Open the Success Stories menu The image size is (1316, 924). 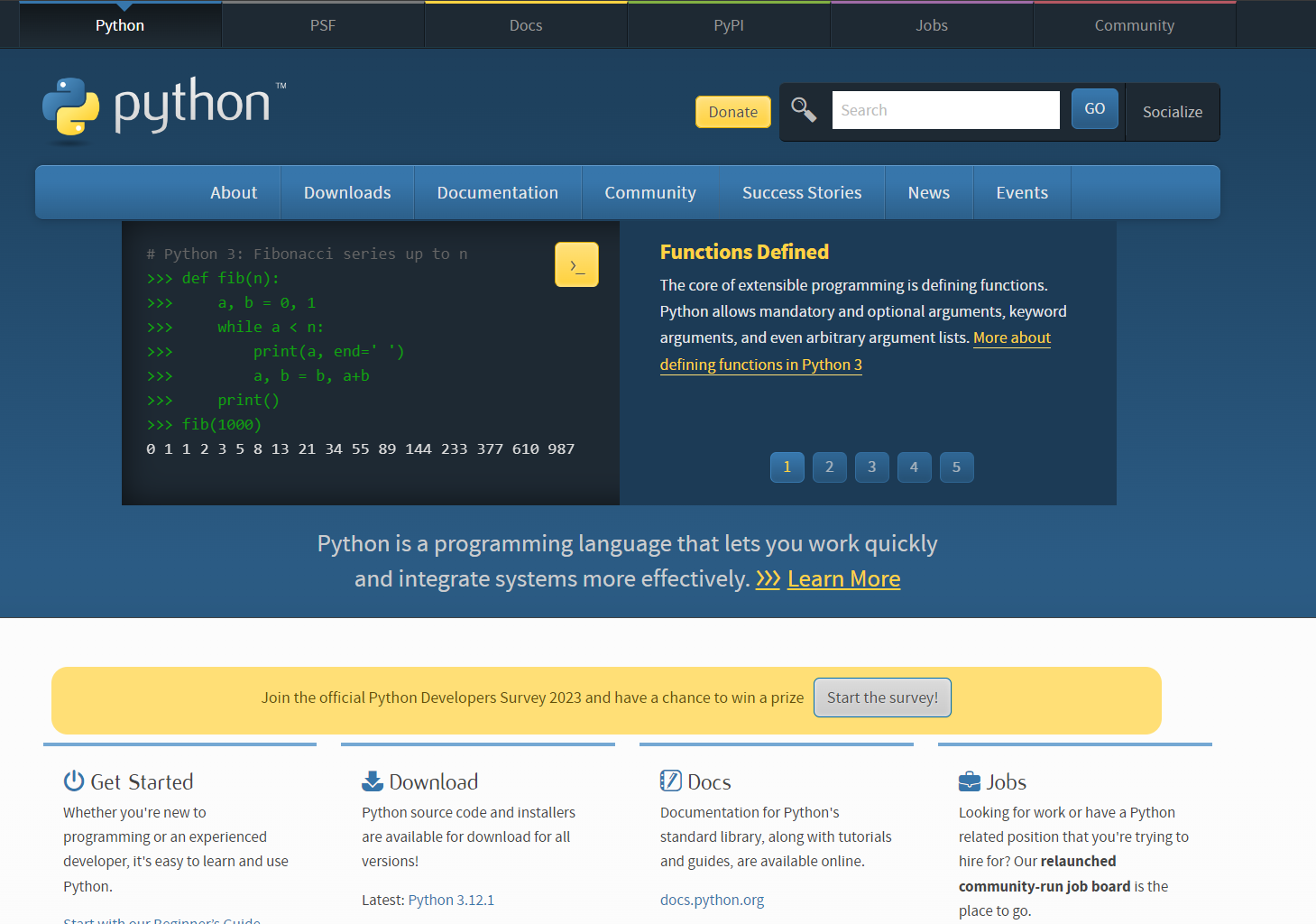click(802, 192)
